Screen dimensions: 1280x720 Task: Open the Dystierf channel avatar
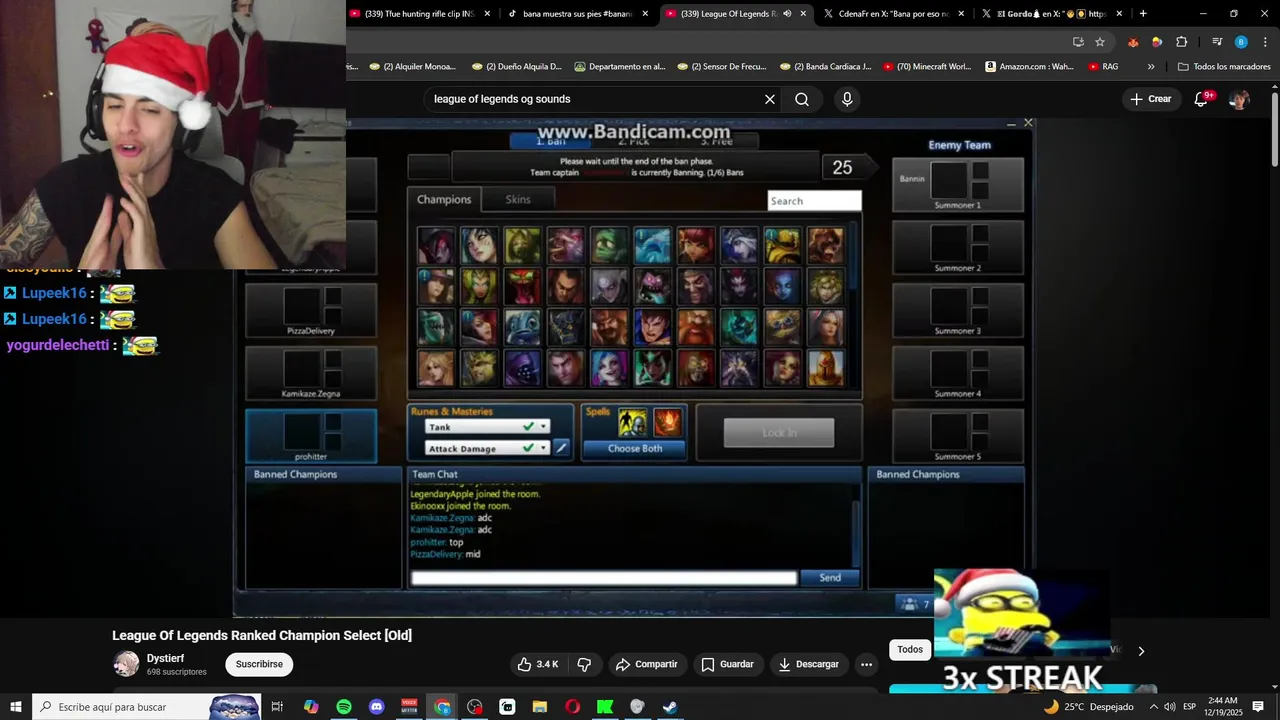pos(126,664)
